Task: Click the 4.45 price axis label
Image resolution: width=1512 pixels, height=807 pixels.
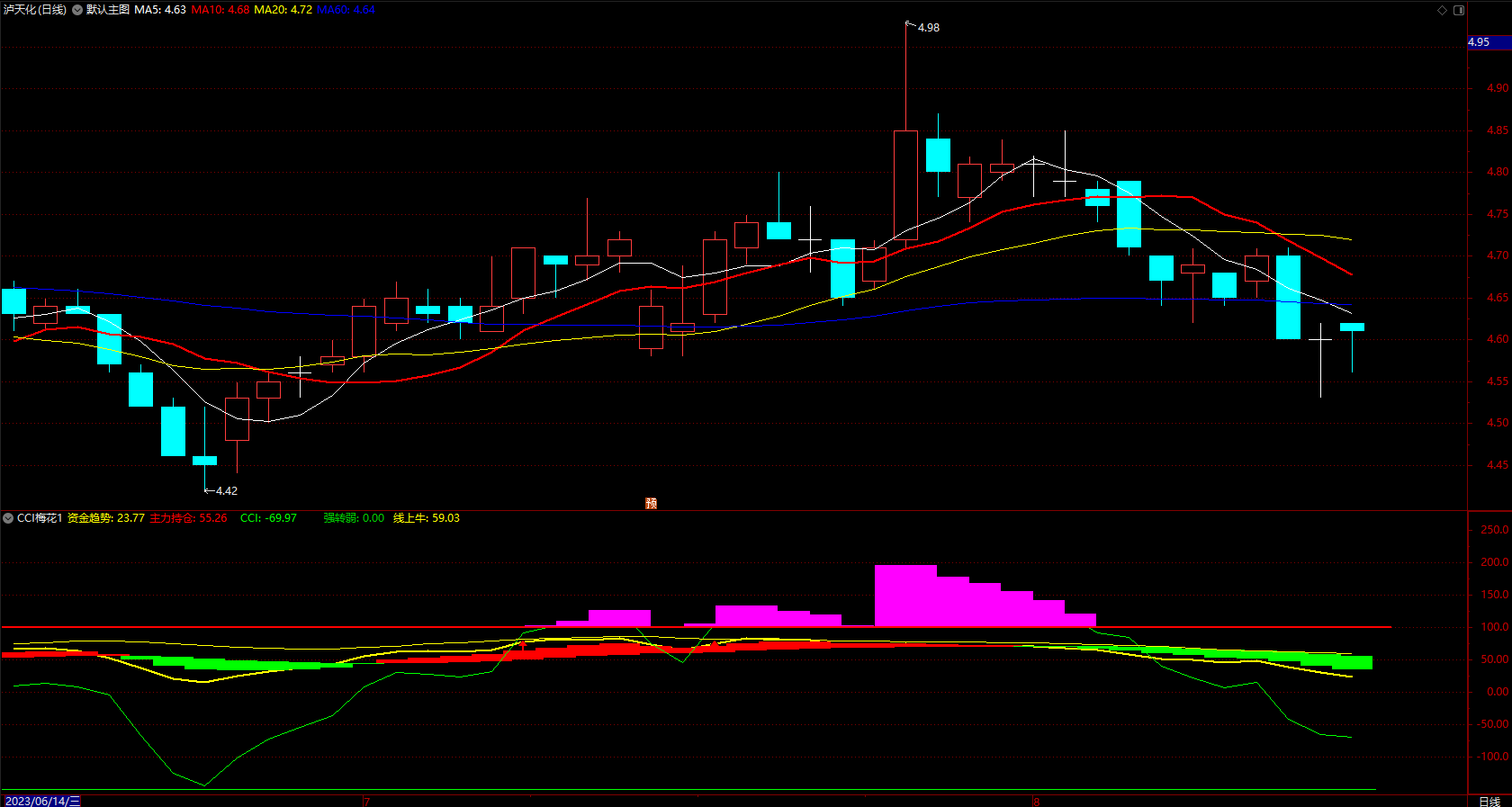Action: click(1498, 465)
